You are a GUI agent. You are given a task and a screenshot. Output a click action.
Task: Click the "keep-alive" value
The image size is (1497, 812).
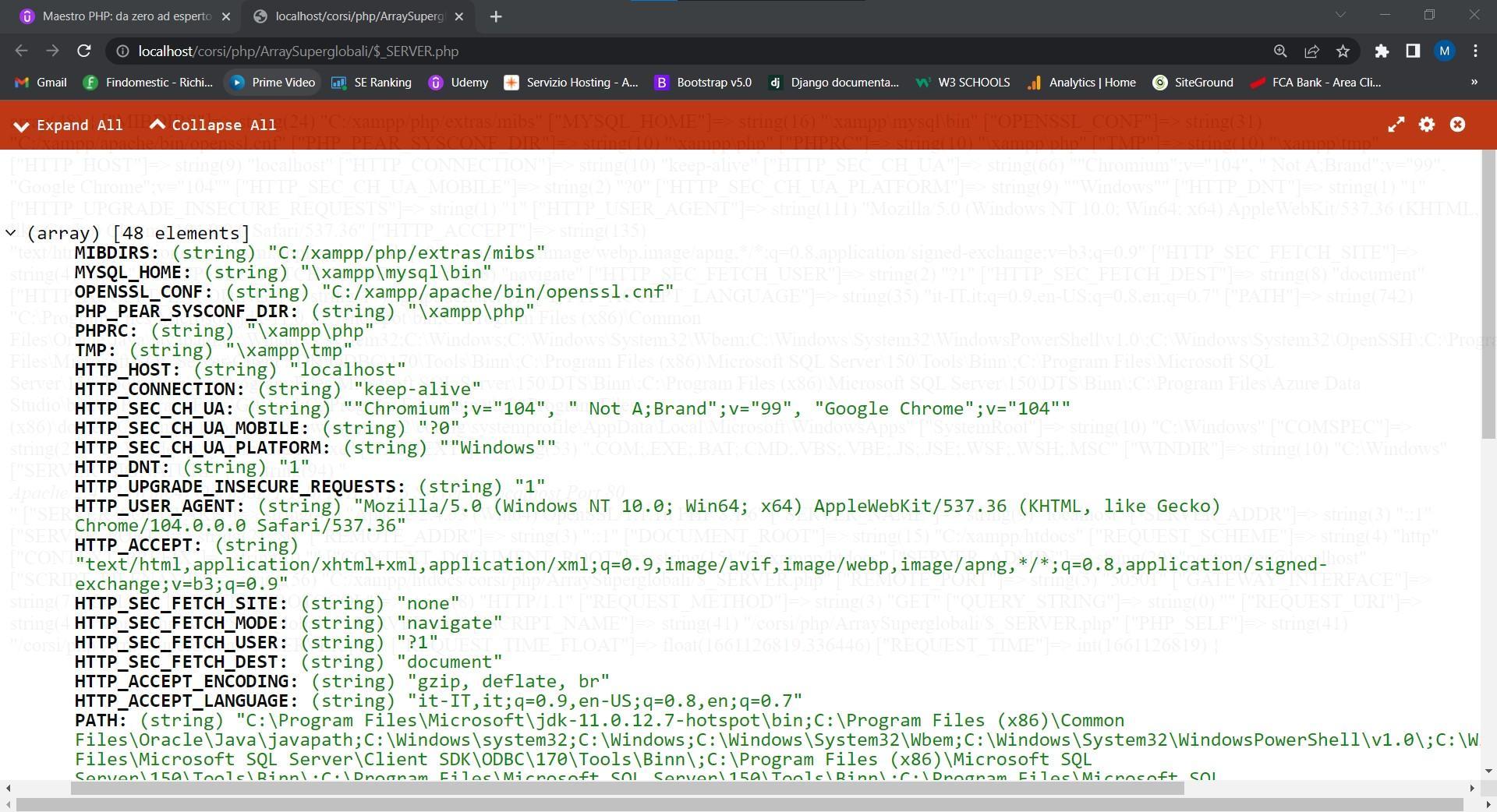418,389
